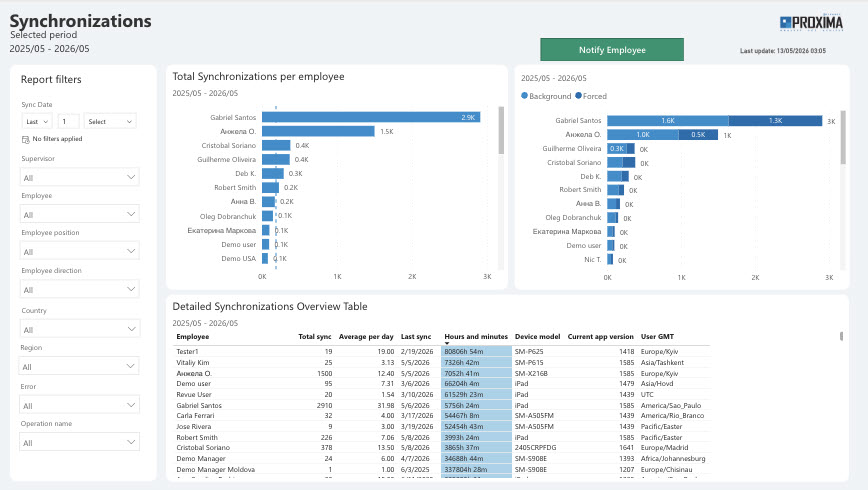Click Gabriel Santos 1.3K Forced segment
The image size is (868, 490).
click(x=775, y=121)
